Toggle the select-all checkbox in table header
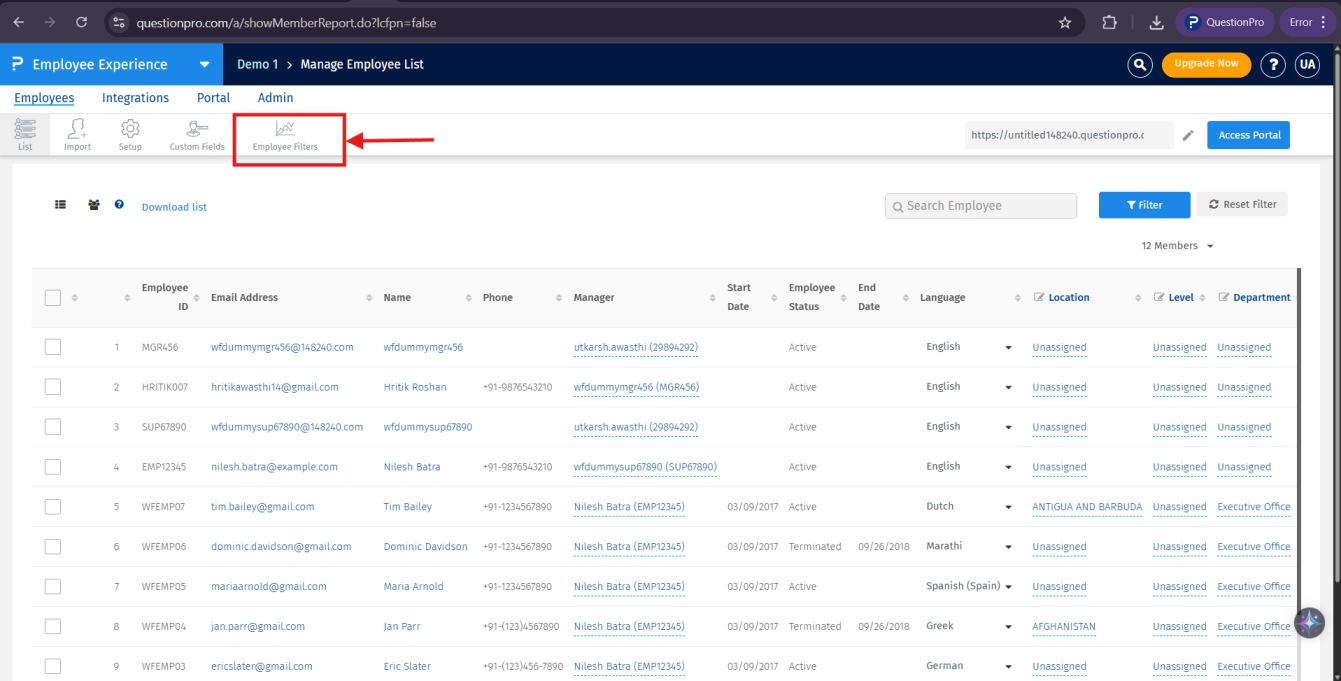Viewport: 1341px width, 681px height. 53,297
